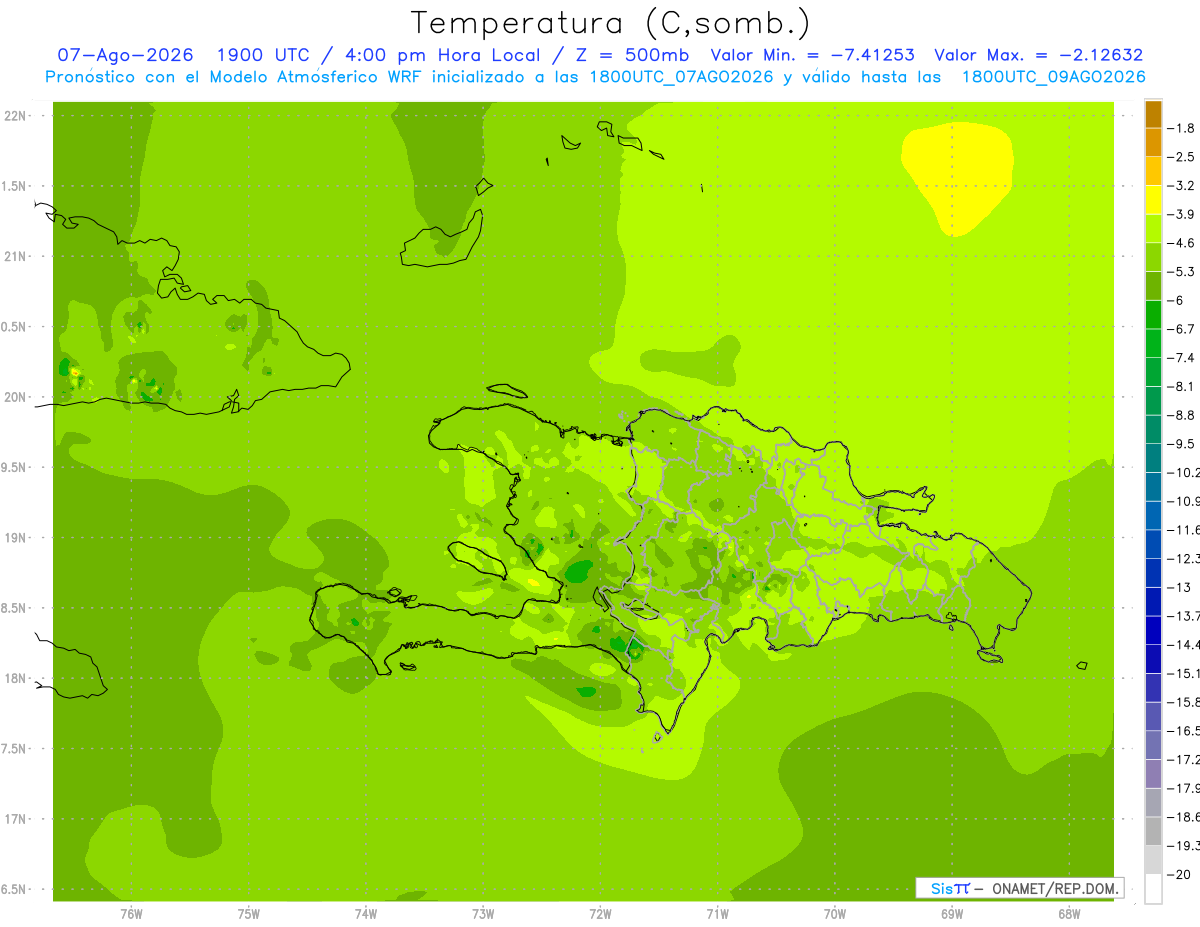Click the '75W' longitude axis label

(249, 913)
